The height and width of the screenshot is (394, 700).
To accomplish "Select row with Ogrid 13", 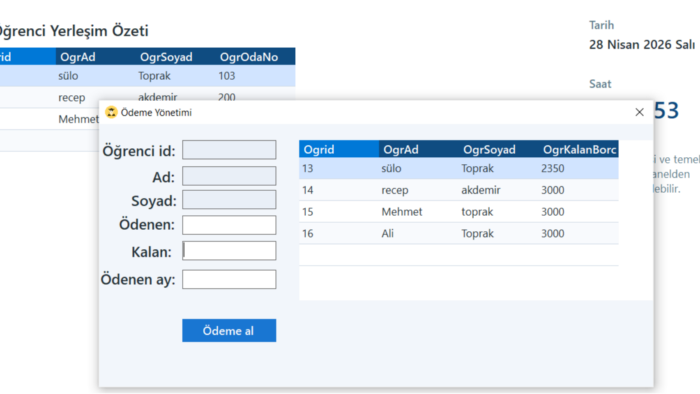I will pyautogui.click(x=458, y=168).
